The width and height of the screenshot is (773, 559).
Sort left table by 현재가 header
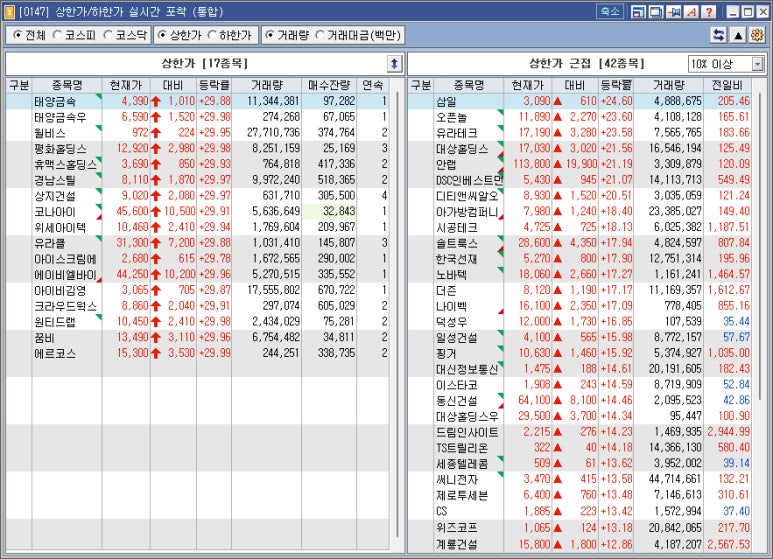click(x=126, y=85)
